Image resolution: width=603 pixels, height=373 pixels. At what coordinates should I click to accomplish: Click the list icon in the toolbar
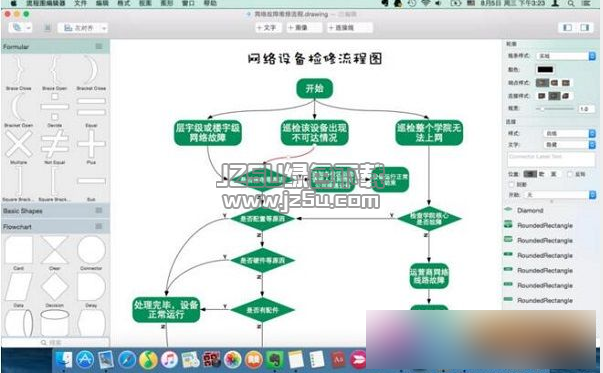pyautogui.click(x=48, y=28)
